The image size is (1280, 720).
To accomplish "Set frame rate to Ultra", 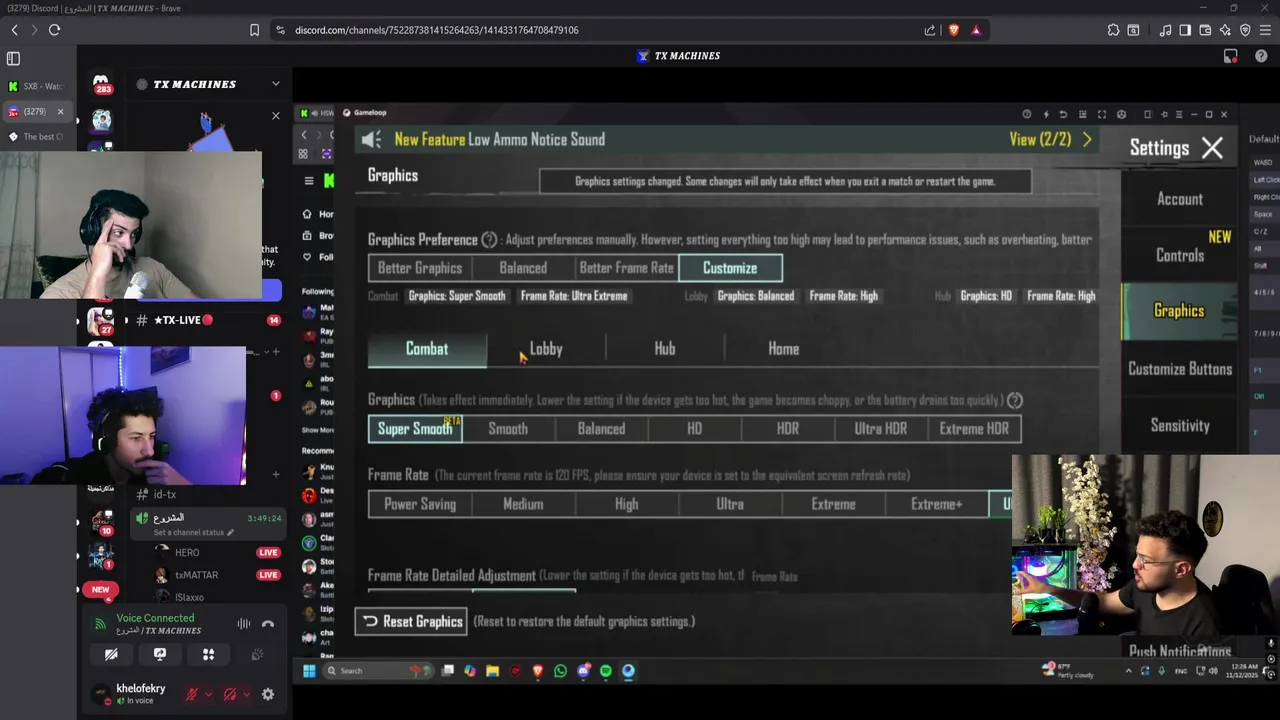I will tap(730, 504).
